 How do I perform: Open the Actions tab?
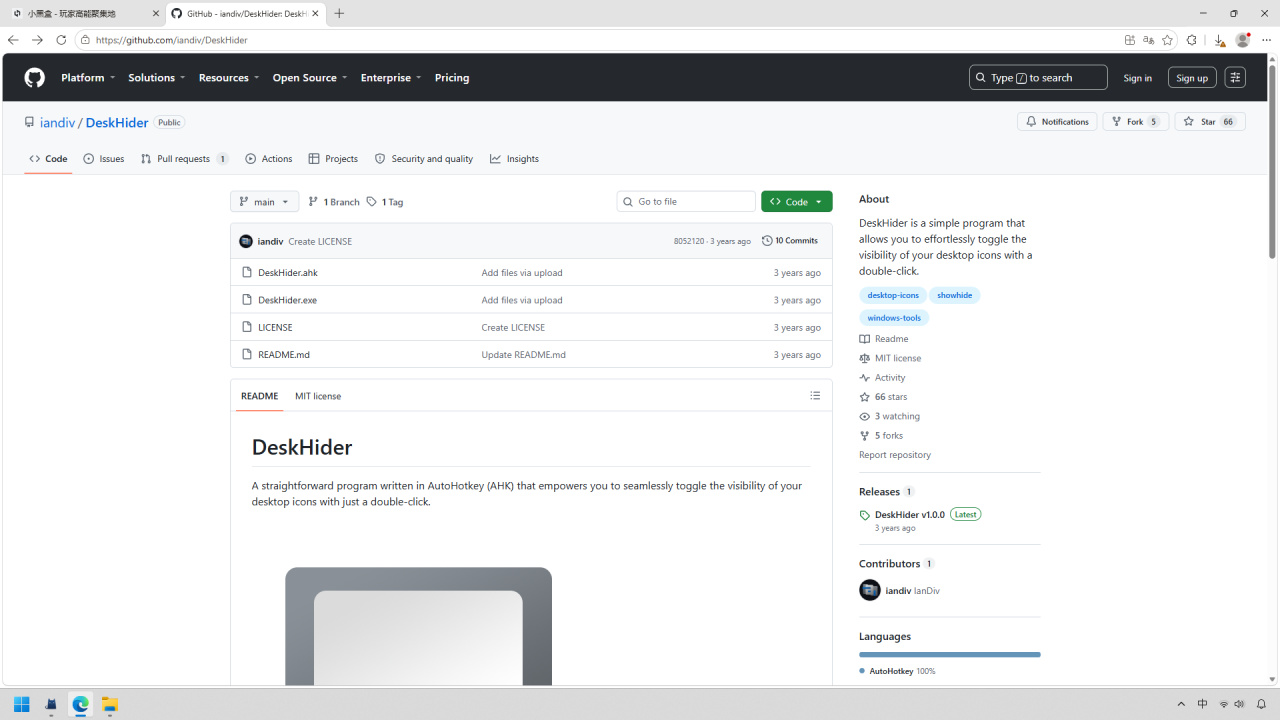[x=269, y=159]
